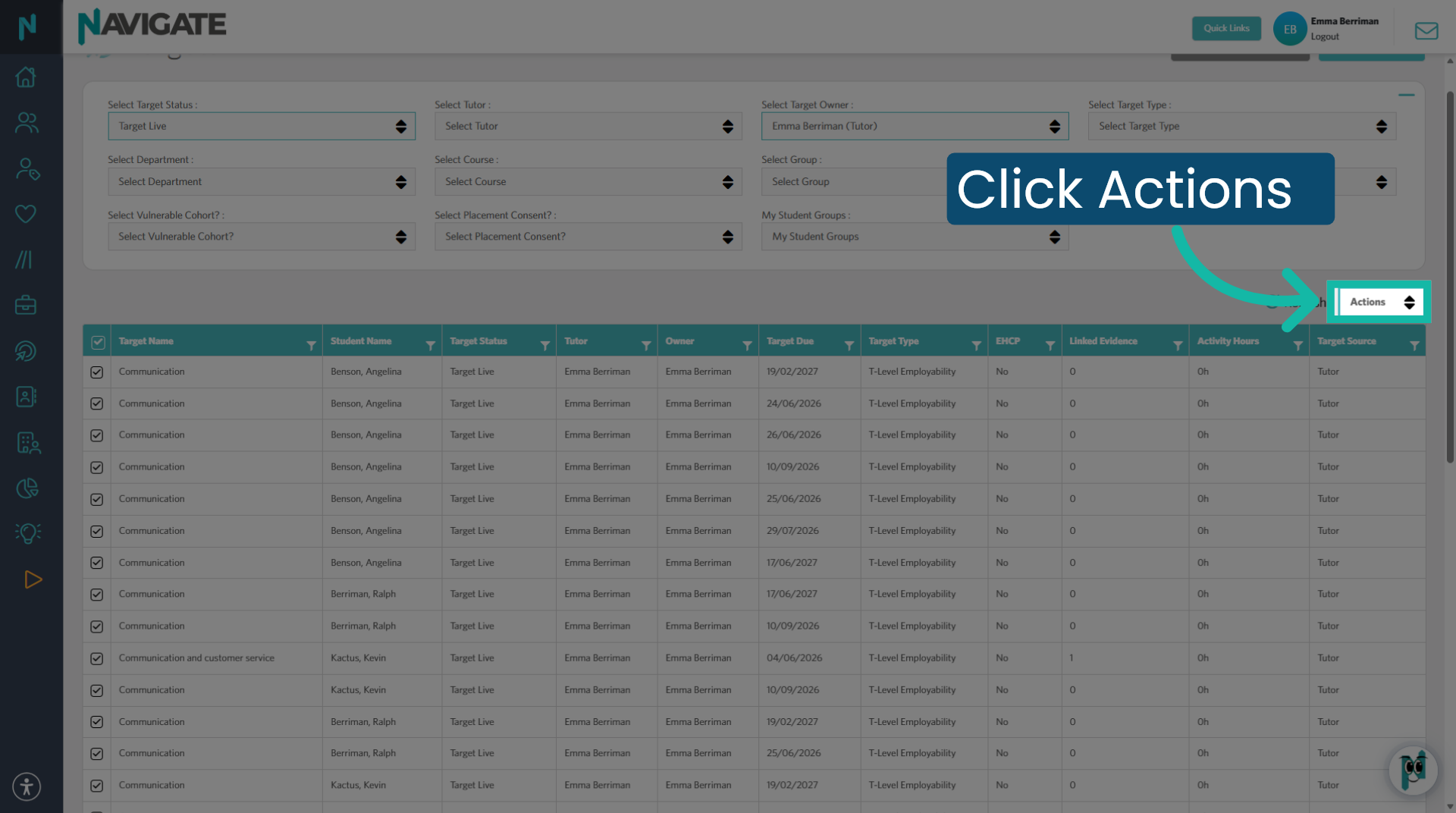The height and width of the screenshot is (813, 1456).
Task: Click the EB user avatar
Action: point(1290,29)
